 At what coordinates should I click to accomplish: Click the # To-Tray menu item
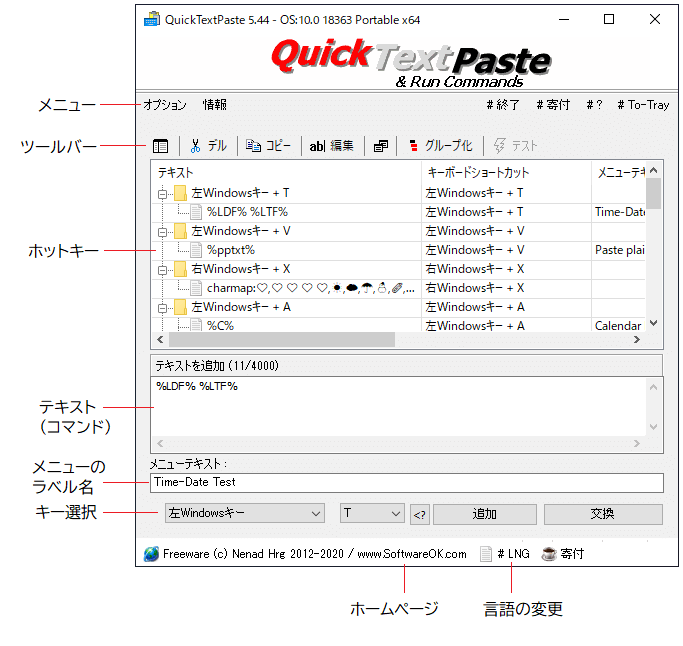(x=643, y=105)
